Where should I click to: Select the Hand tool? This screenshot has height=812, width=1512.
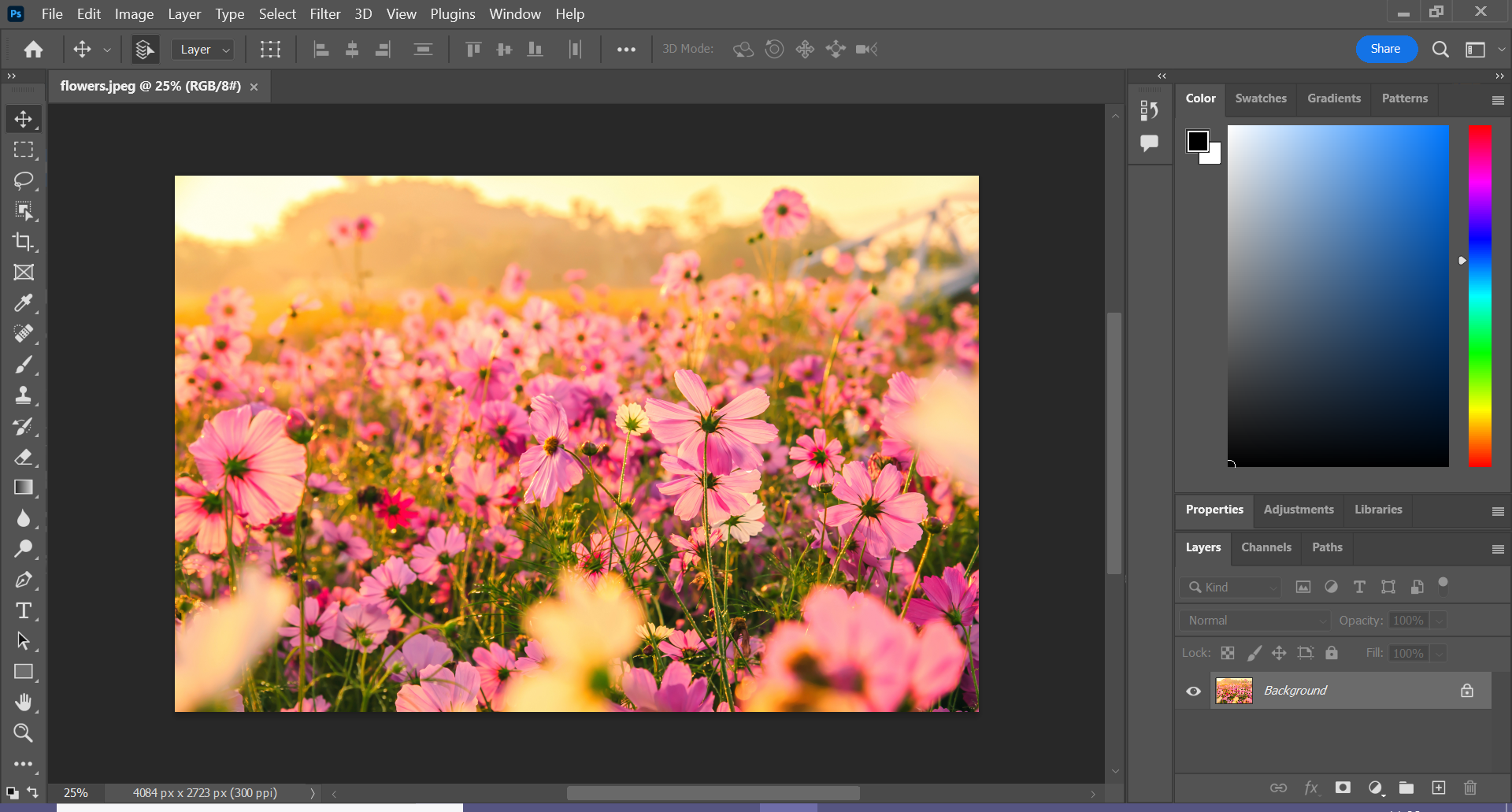[x=24, y=703]
